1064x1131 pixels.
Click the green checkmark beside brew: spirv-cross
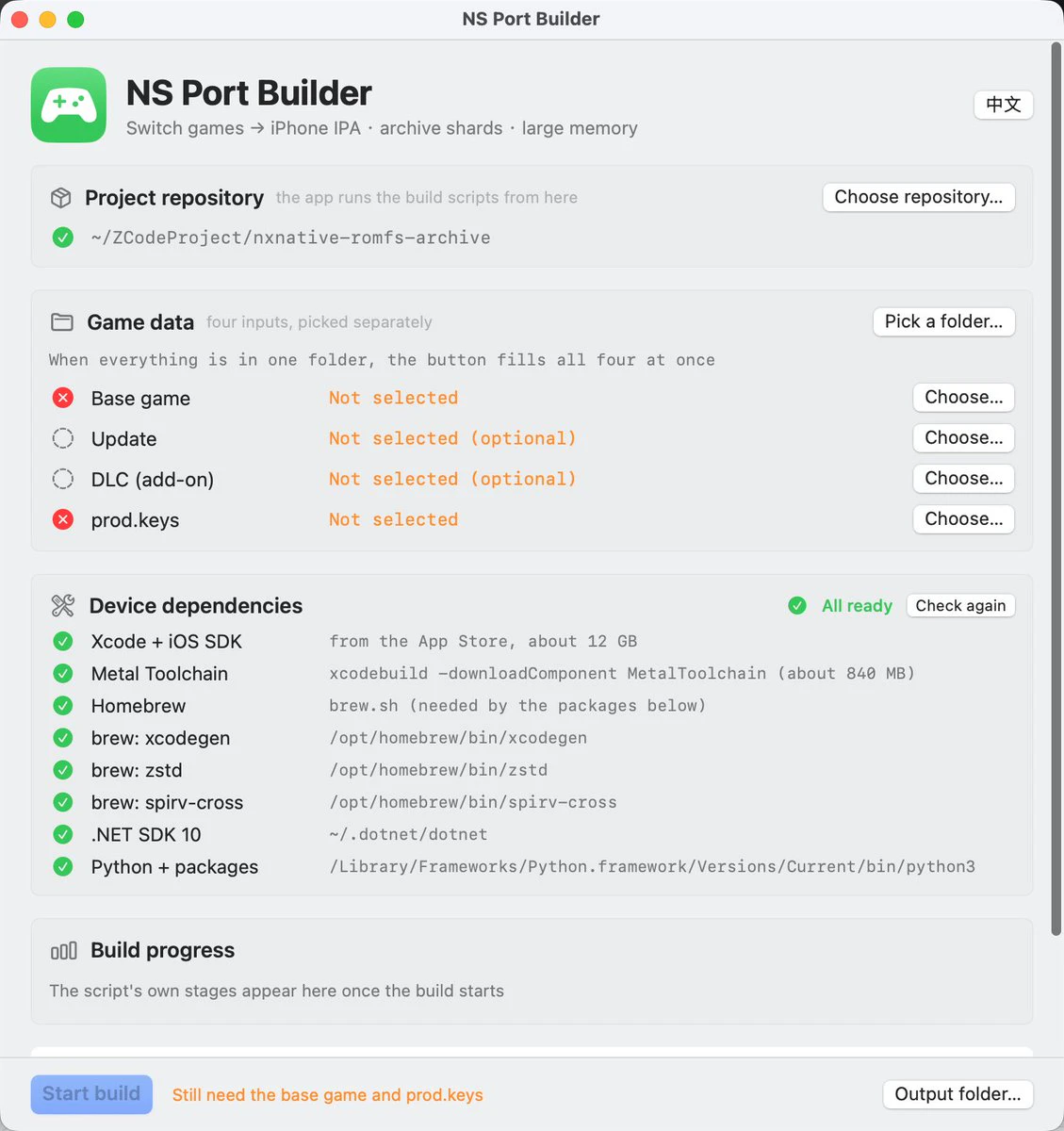(x=63, y=802)
